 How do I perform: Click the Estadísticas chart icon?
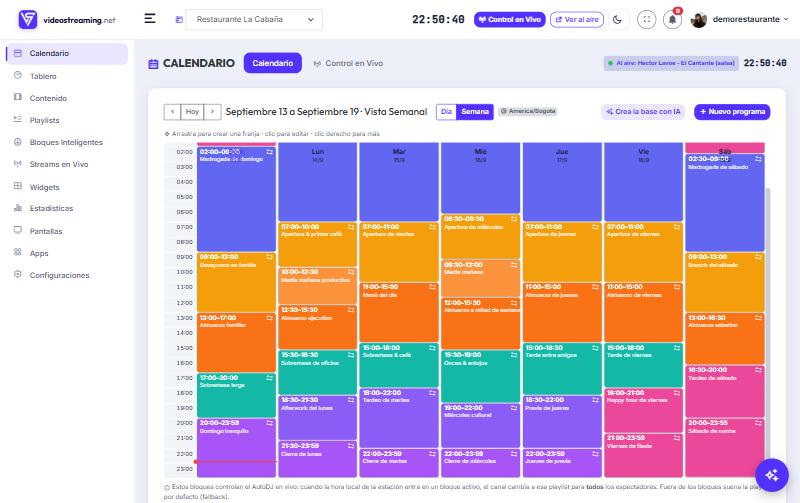tap(18, 208)
